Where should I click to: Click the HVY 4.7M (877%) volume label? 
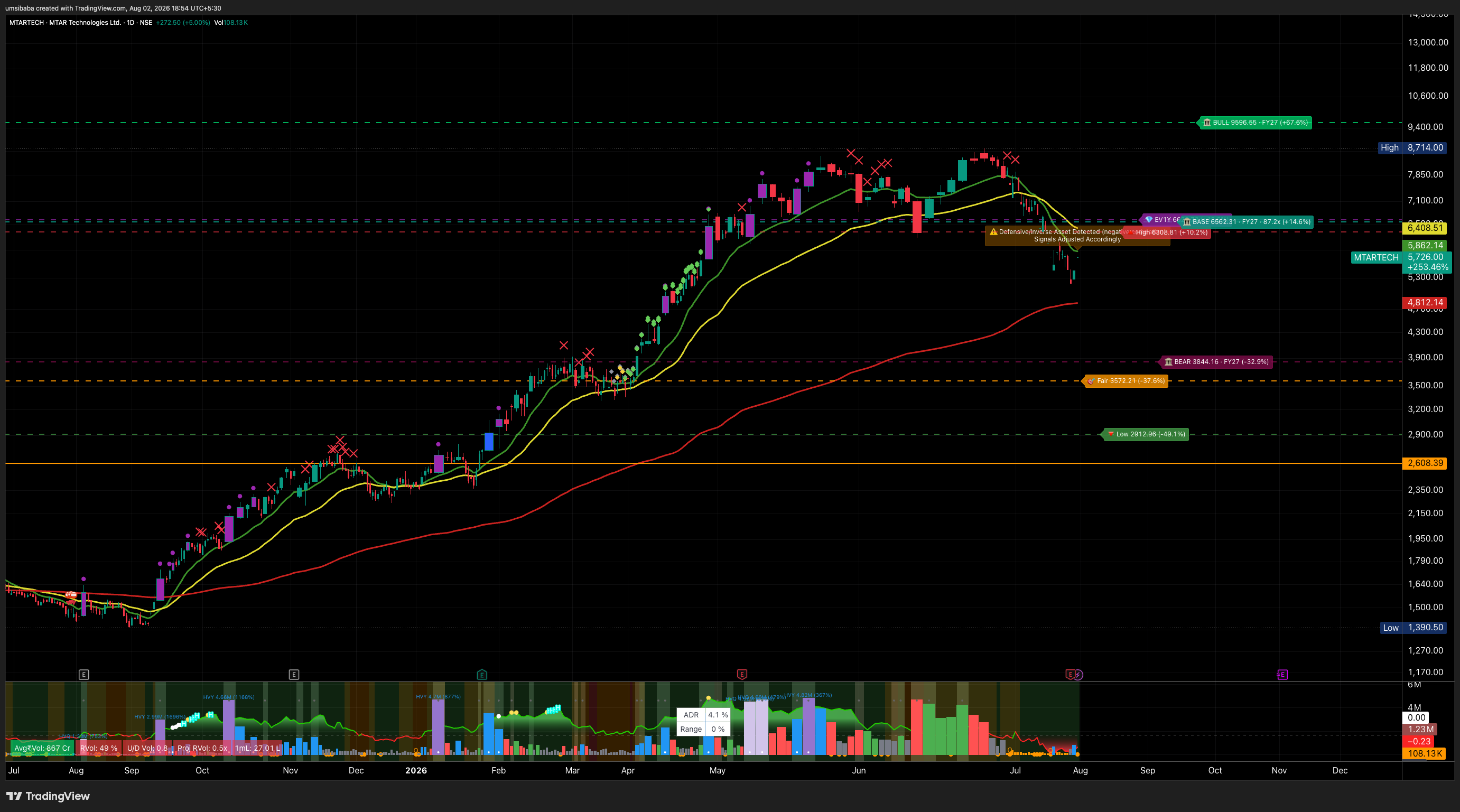click(x=438, y=696)
